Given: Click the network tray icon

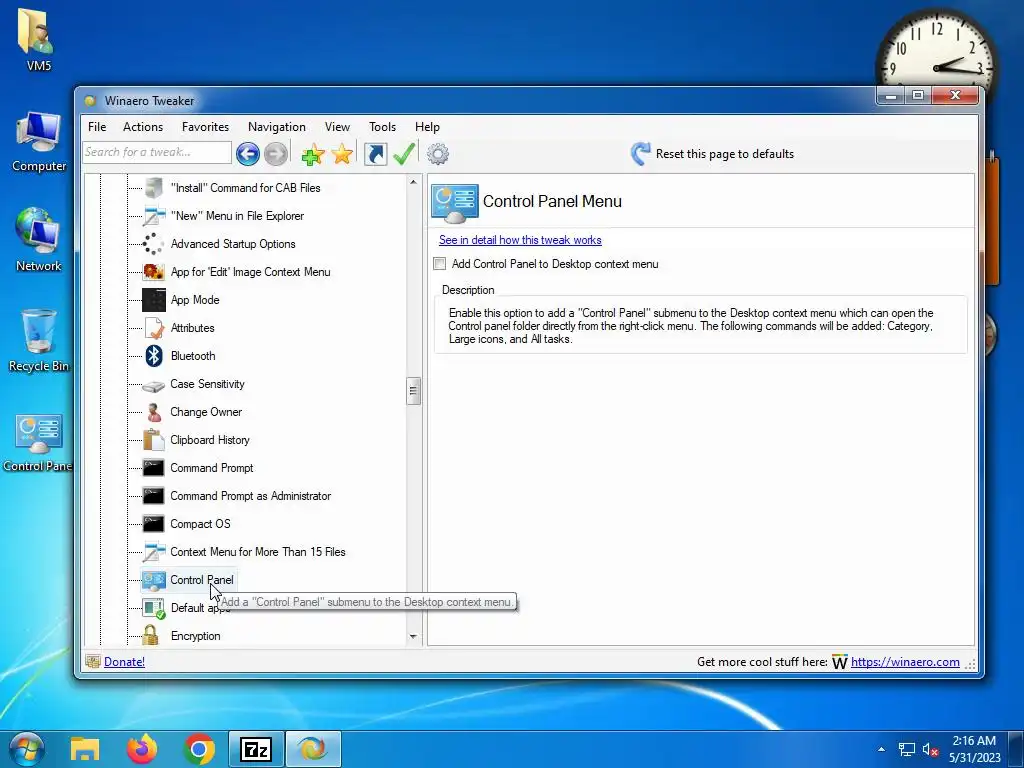Looking at the screenshot, I should coord(906,750).
